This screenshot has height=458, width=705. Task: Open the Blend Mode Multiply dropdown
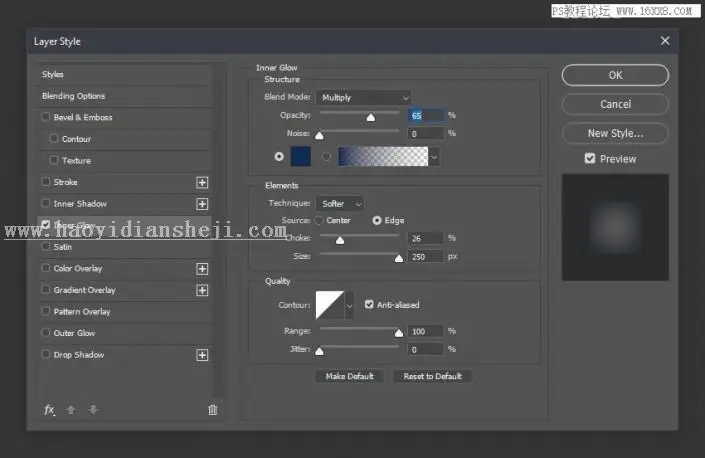coord(363,98)
